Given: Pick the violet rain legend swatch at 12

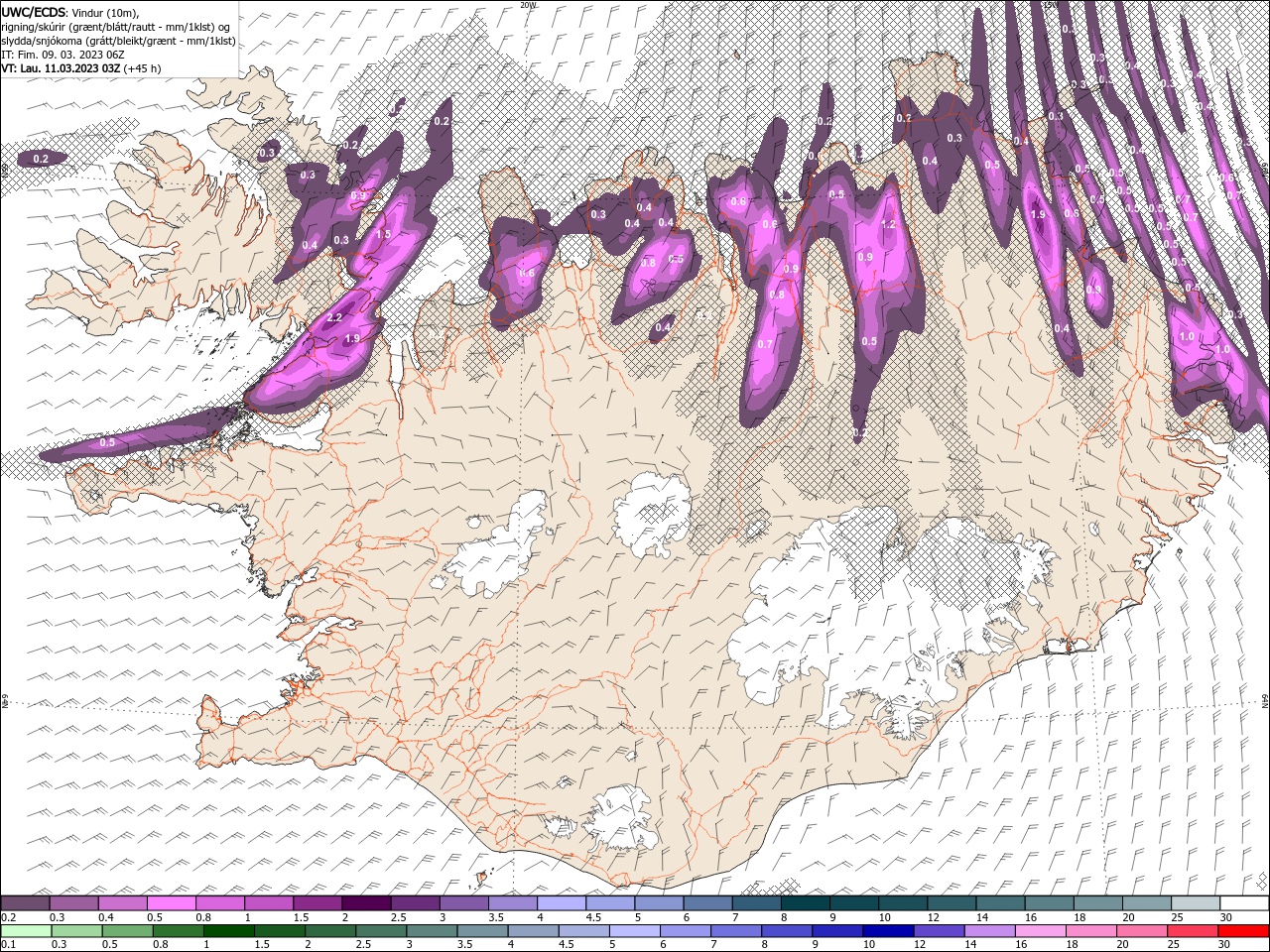Looking at the screenshot, I should point(939,931).
